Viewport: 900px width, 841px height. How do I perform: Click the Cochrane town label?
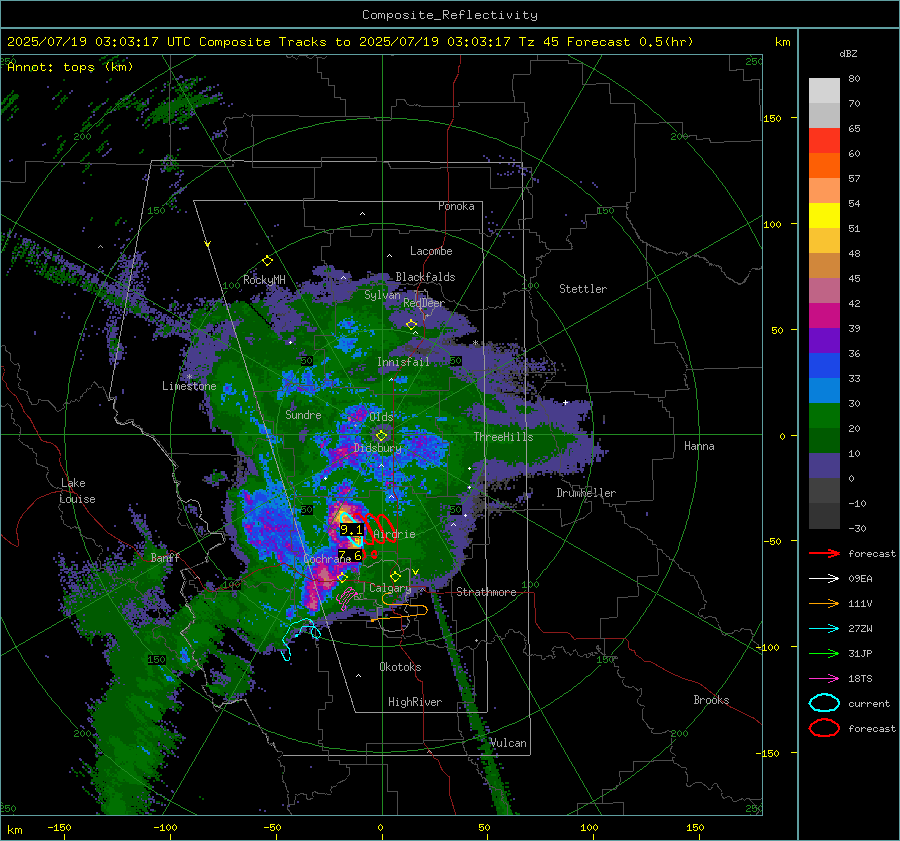(327, 559)
